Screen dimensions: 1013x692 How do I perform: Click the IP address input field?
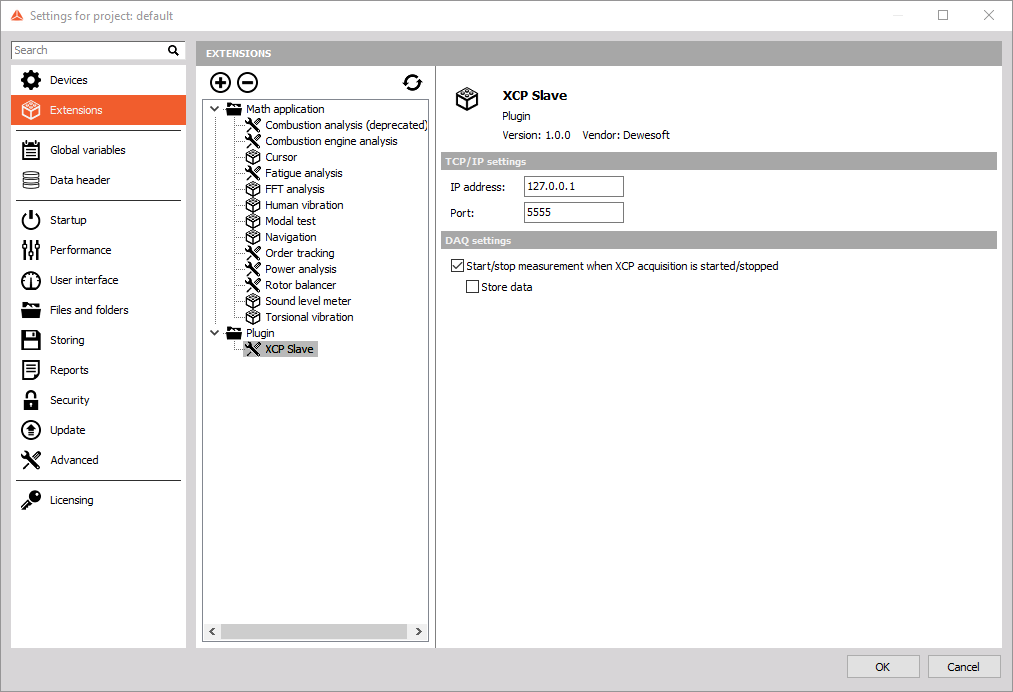[574, 186]
